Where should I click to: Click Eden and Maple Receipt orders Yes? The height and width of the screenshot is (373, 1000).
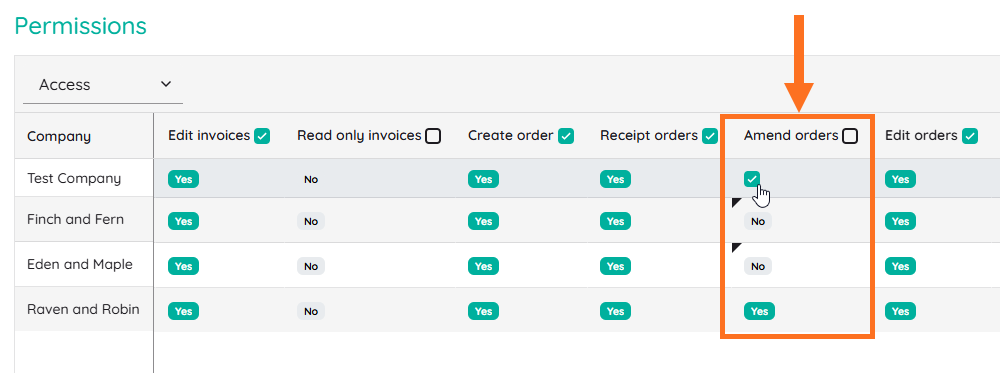click(x=615, y=266)
